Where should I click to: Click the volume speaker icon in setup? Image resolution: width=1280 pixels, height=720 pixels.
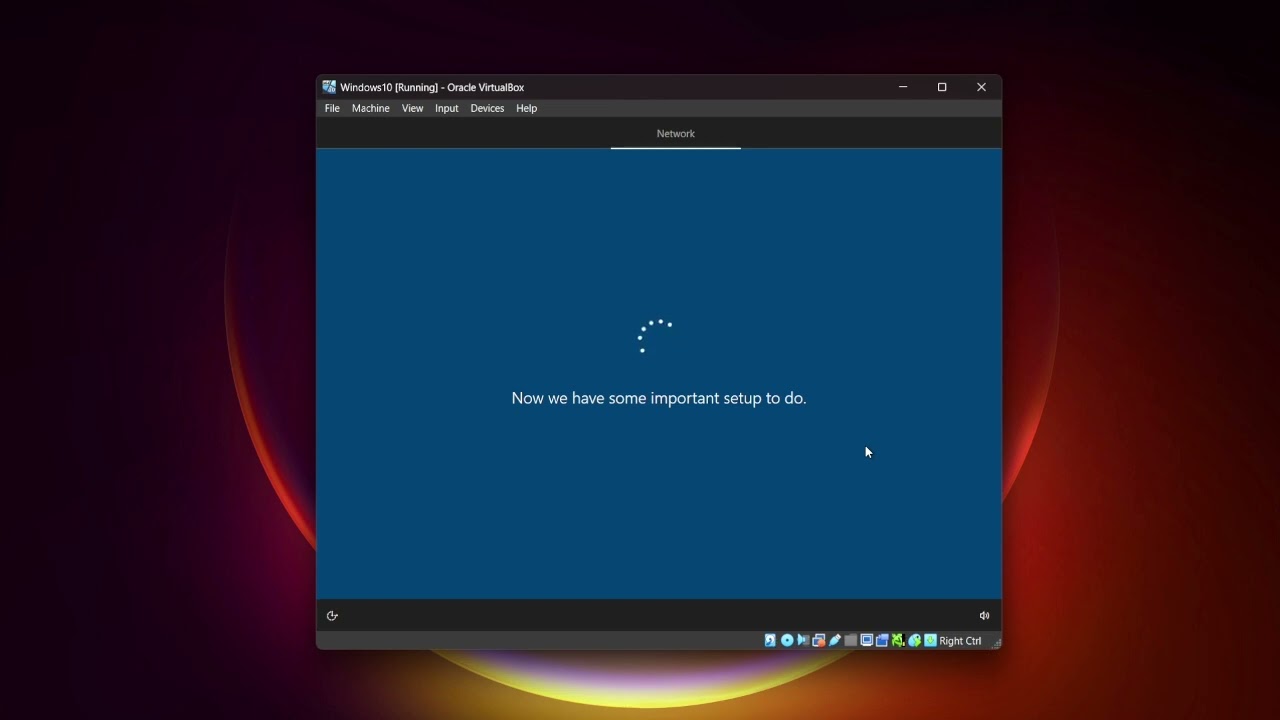tap(984, 616)
